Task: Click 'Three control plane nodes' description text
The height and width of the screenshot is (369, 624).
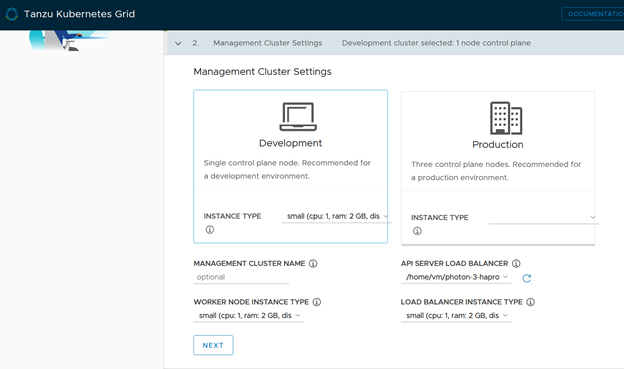Action: pos(496,171)
